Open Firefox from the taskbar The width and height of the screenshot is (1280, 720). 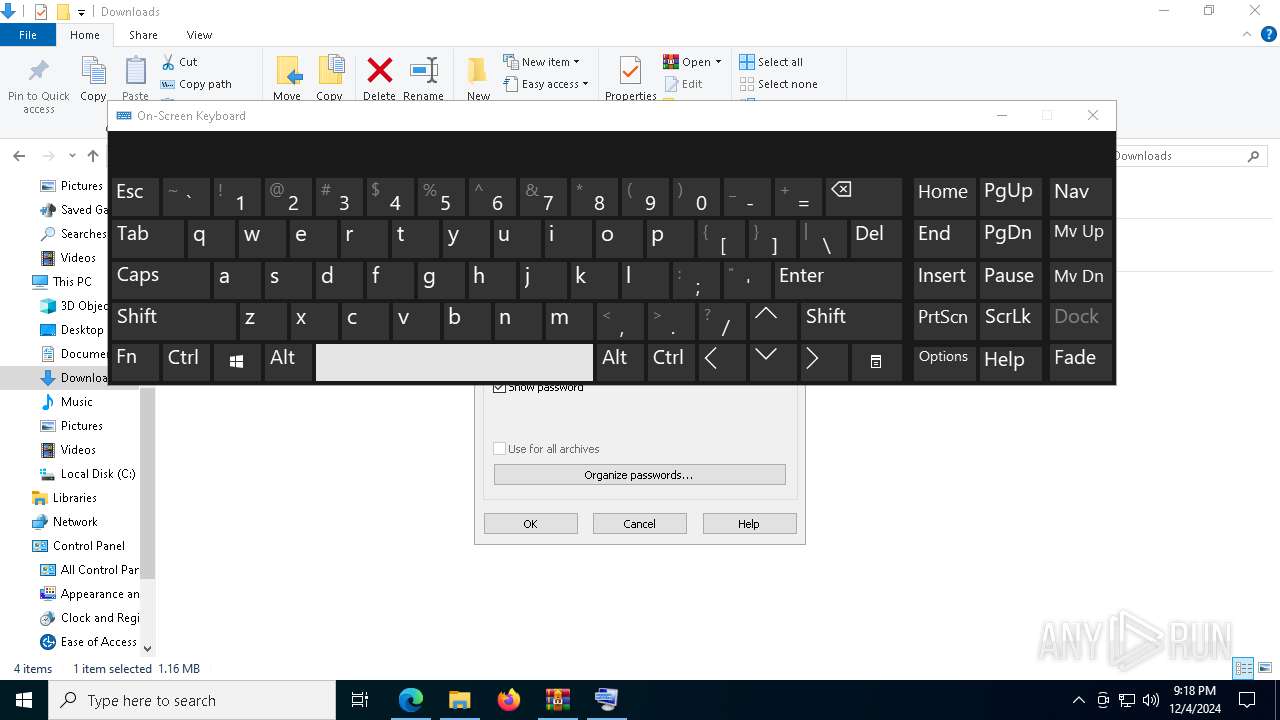pos(509,700)
